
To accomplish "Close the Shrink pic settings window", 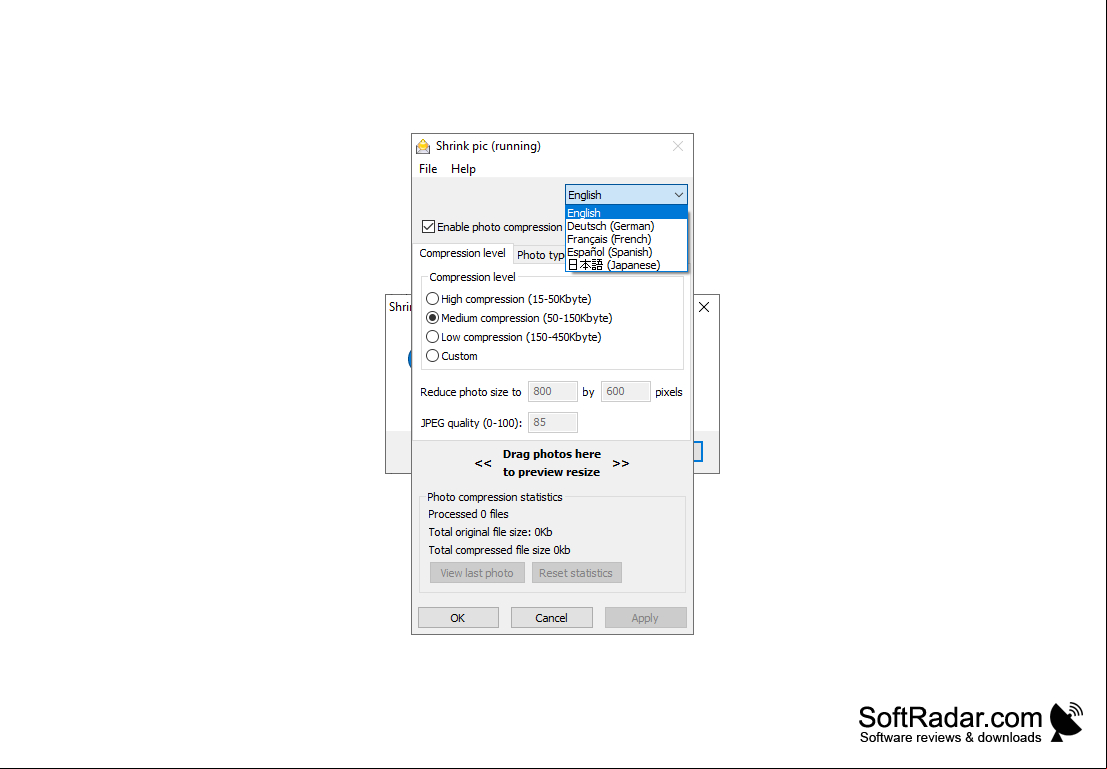I will click(678, 146).
